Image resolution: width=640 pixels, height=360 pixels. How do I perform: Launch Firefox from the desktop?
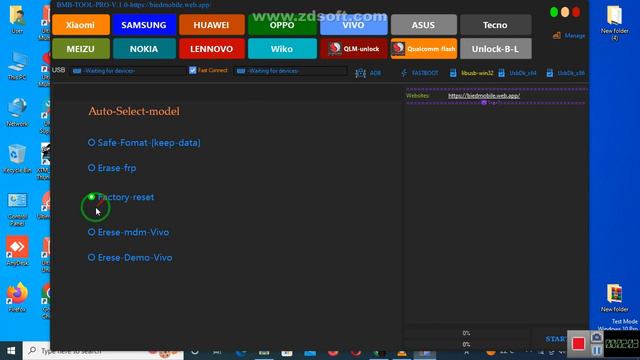coord(17,297)
